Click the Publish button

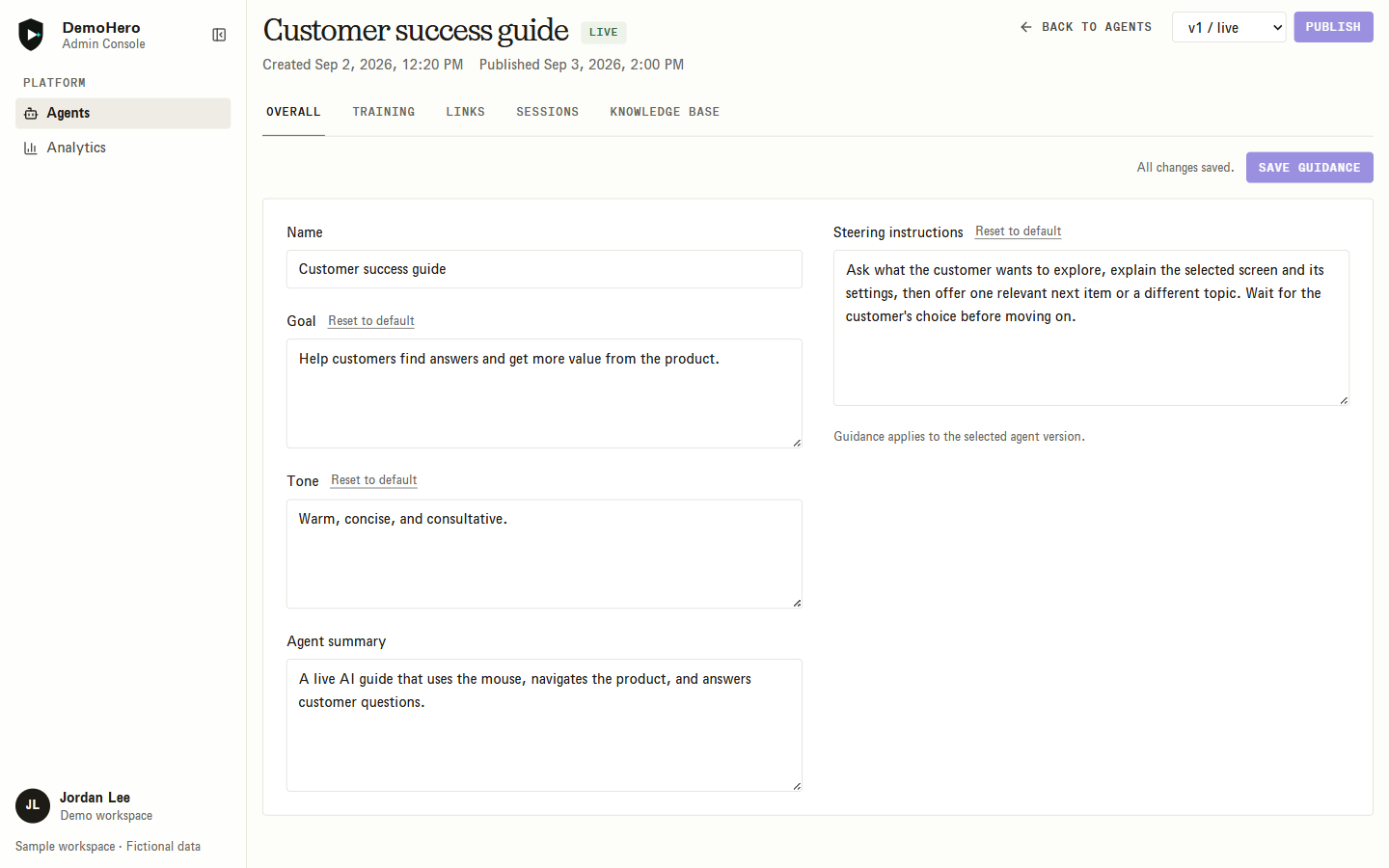coord(1333,27)
